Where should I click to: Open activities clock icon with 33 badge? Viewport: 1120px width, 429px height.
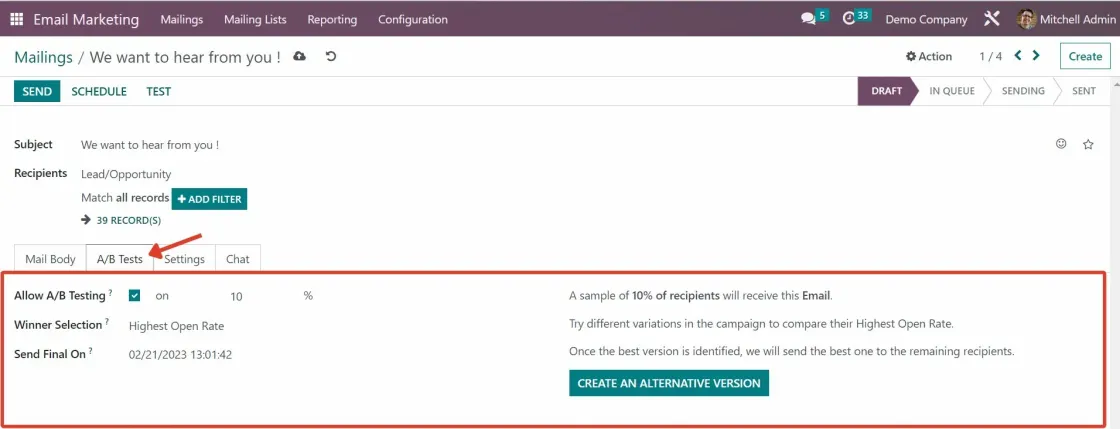(x=849, y=19)
